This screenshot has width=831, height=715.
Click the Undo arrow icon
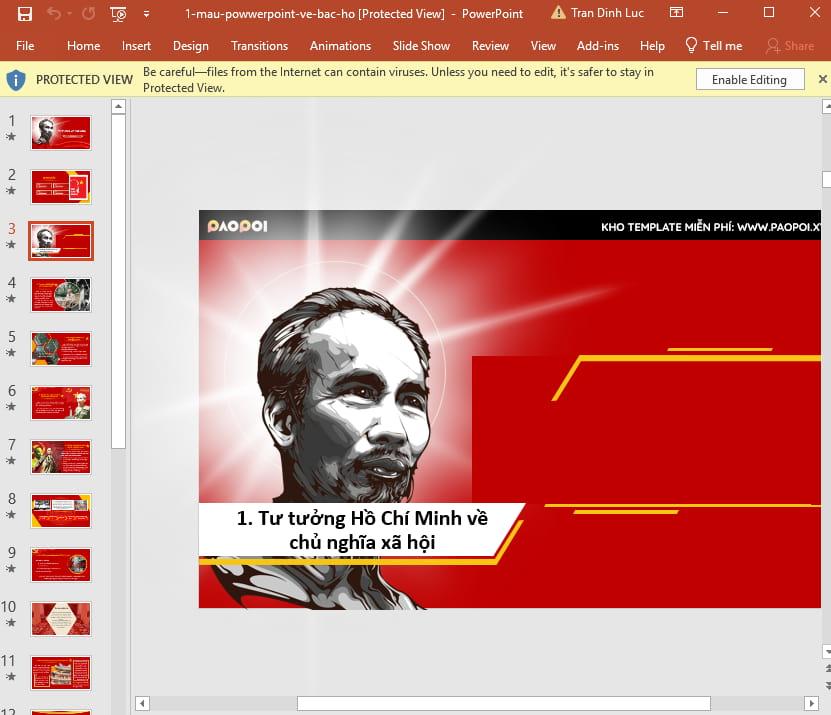tap(54, 13)
